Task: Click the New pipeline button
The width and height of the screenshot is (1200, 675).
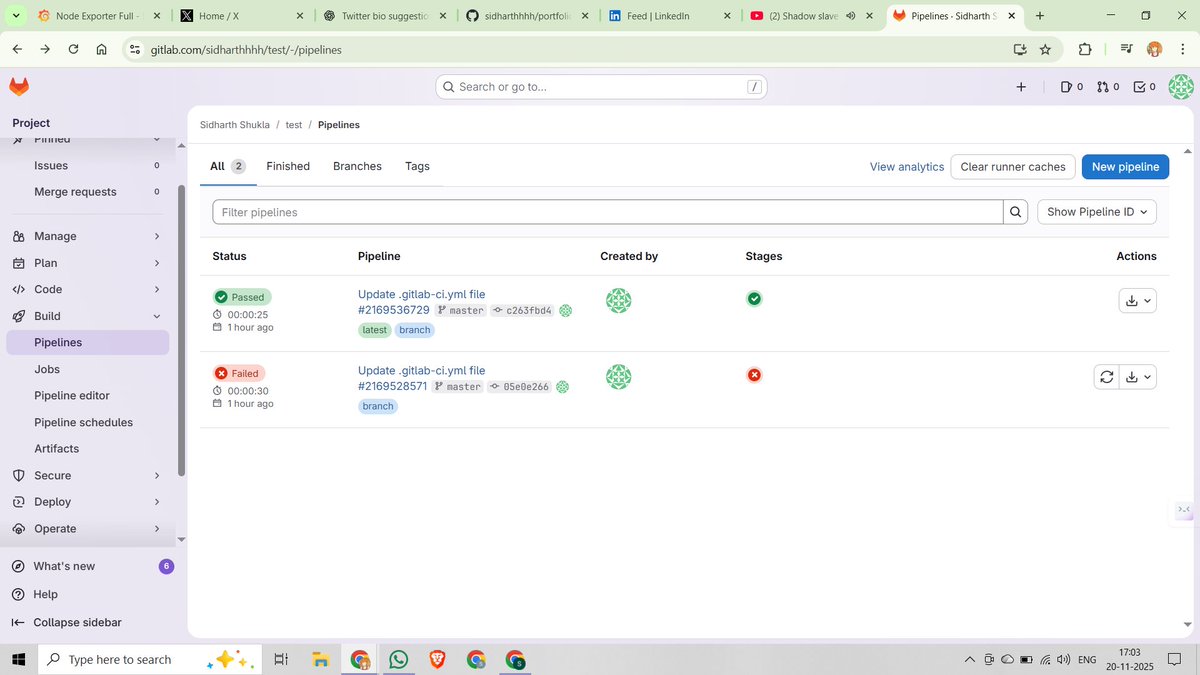Action: click(x=1124, y=166)
